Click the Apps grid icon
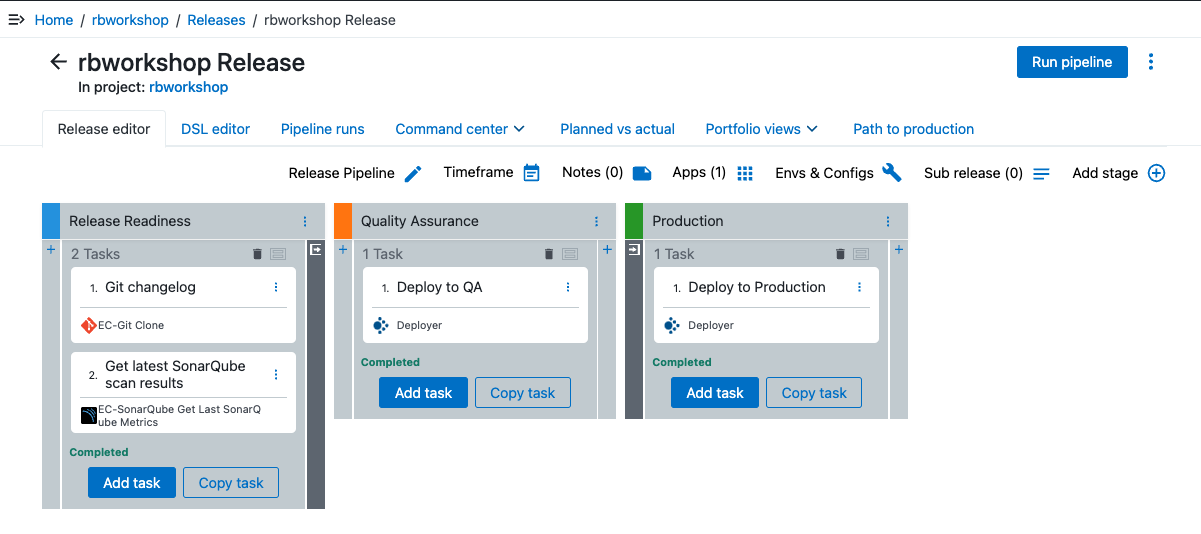 (x=745, y=173)
